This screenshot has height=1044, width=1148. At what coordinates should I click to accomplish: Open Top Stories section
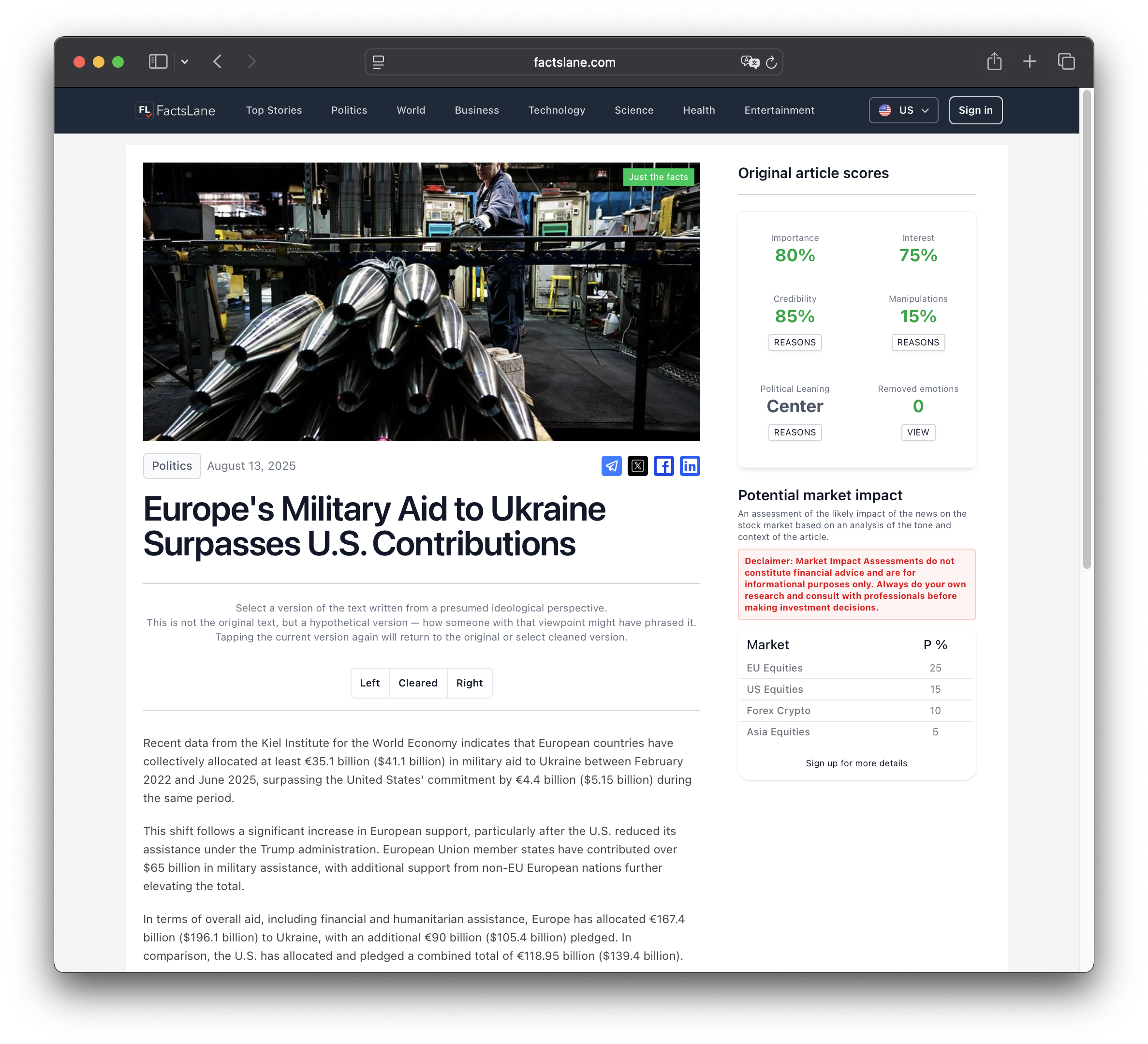[274, 110]
